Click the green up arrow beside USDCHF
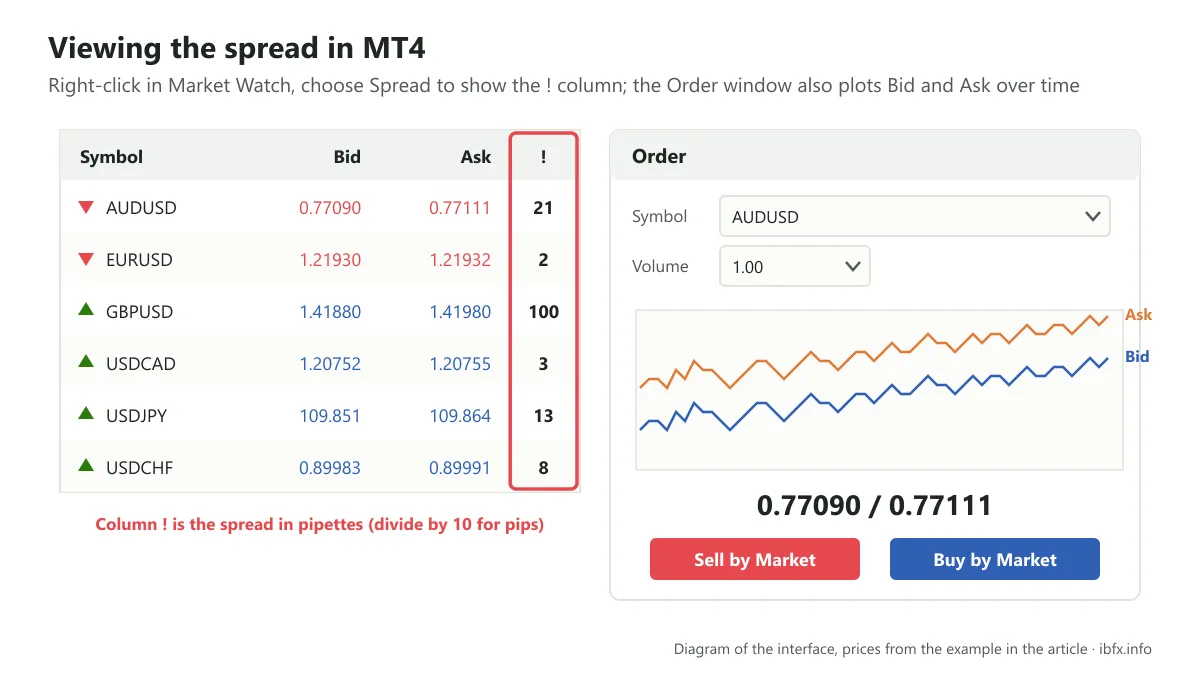1200x675 pixels. click(86, 466)
